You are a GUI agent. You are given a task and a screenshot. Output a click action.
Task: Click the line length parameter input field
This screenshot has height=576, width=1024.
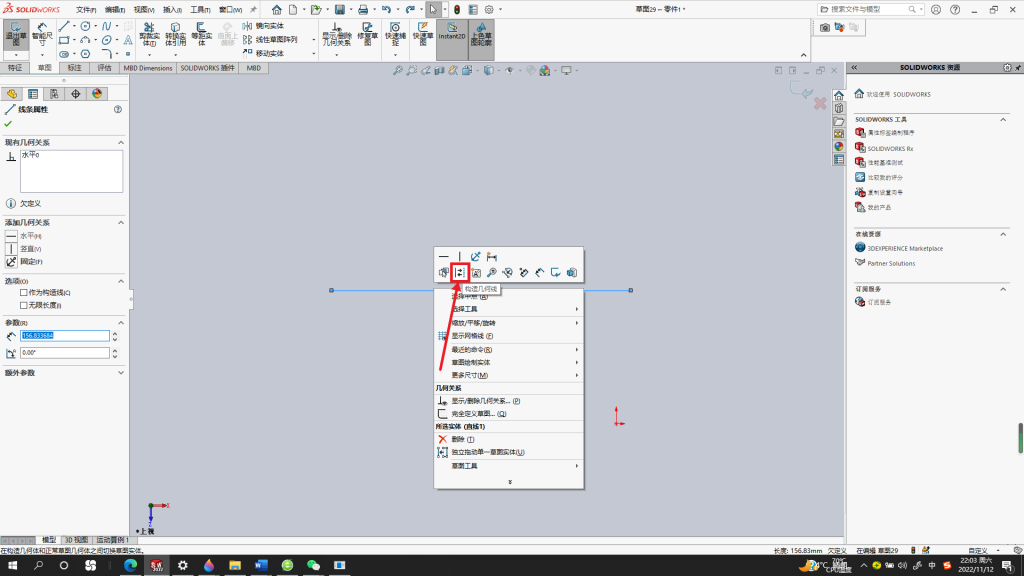pyautogui.click(x=65, y=336)
